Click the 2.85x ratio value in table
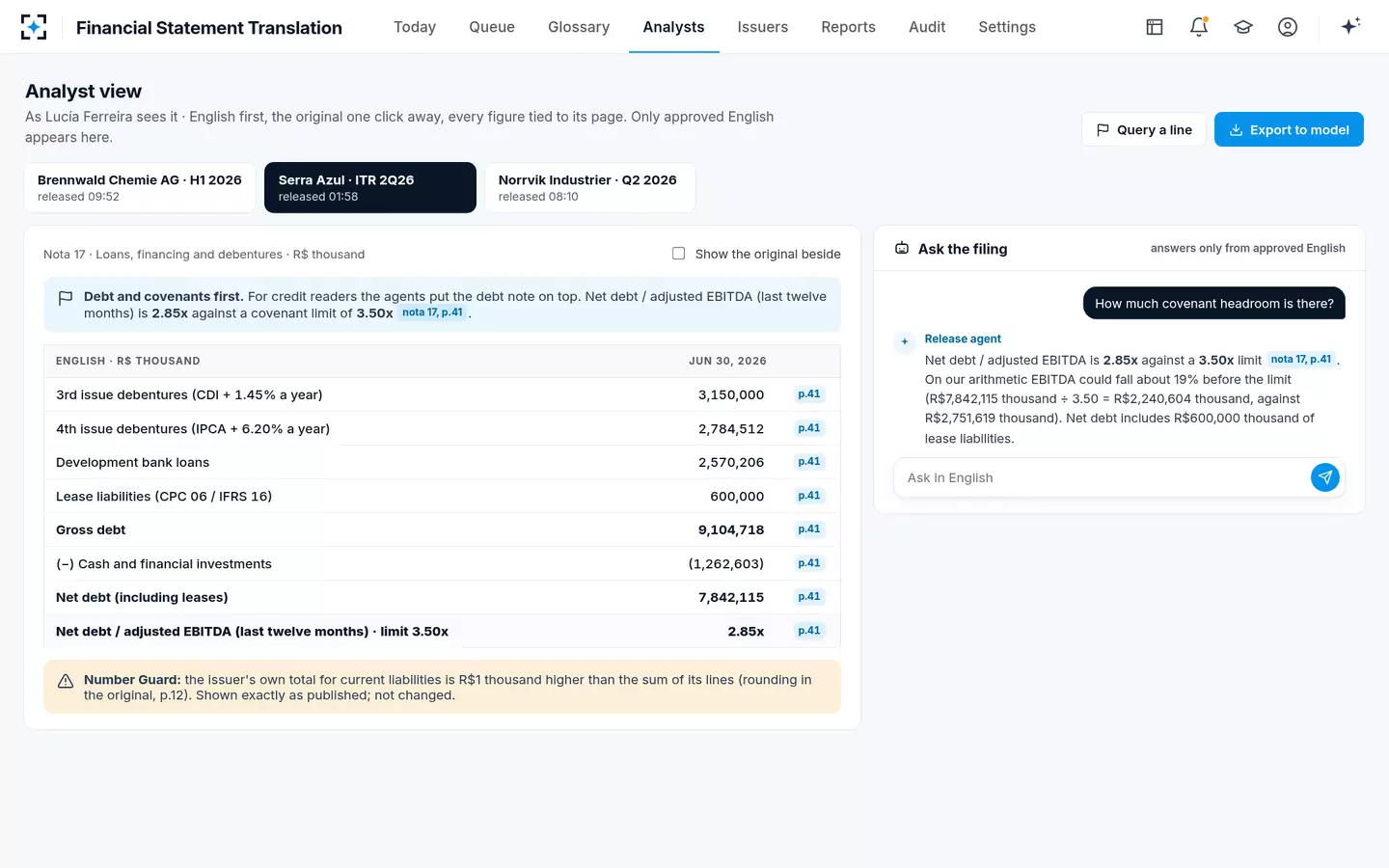 [746, 631]
